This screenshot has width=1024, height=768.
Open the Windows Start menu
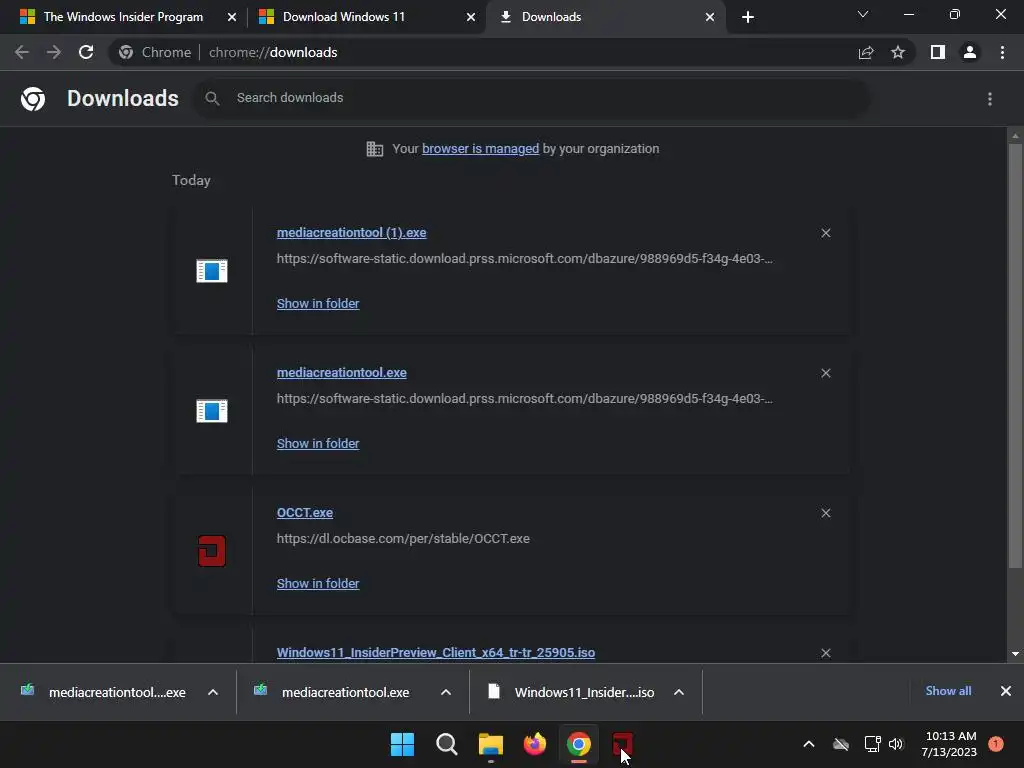coord(402,744)
